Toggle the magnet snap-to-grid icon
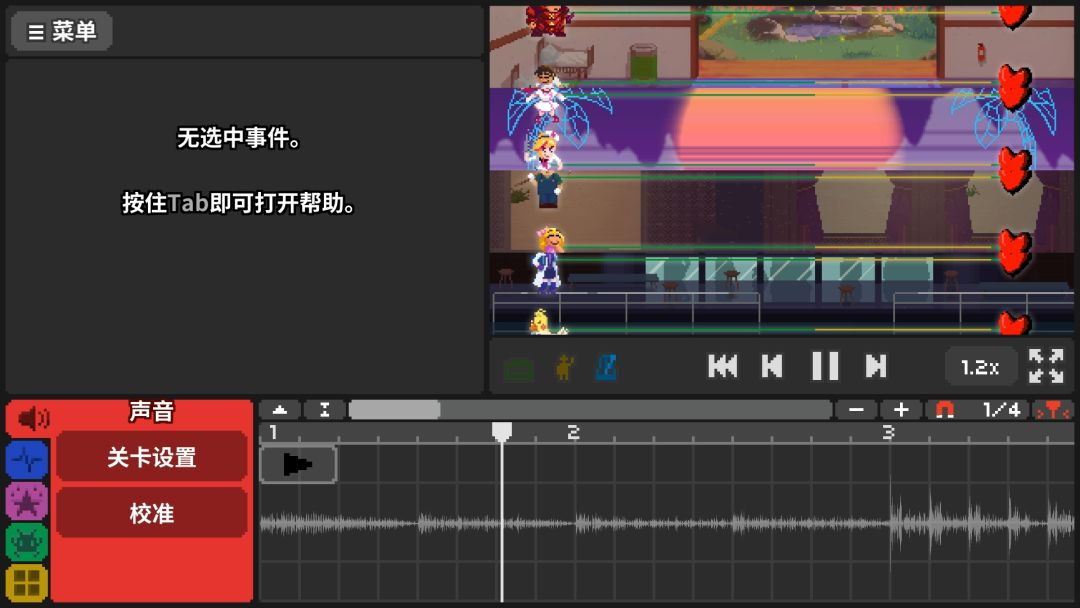This screenshot has width=1080, height=608. [944, 410]
